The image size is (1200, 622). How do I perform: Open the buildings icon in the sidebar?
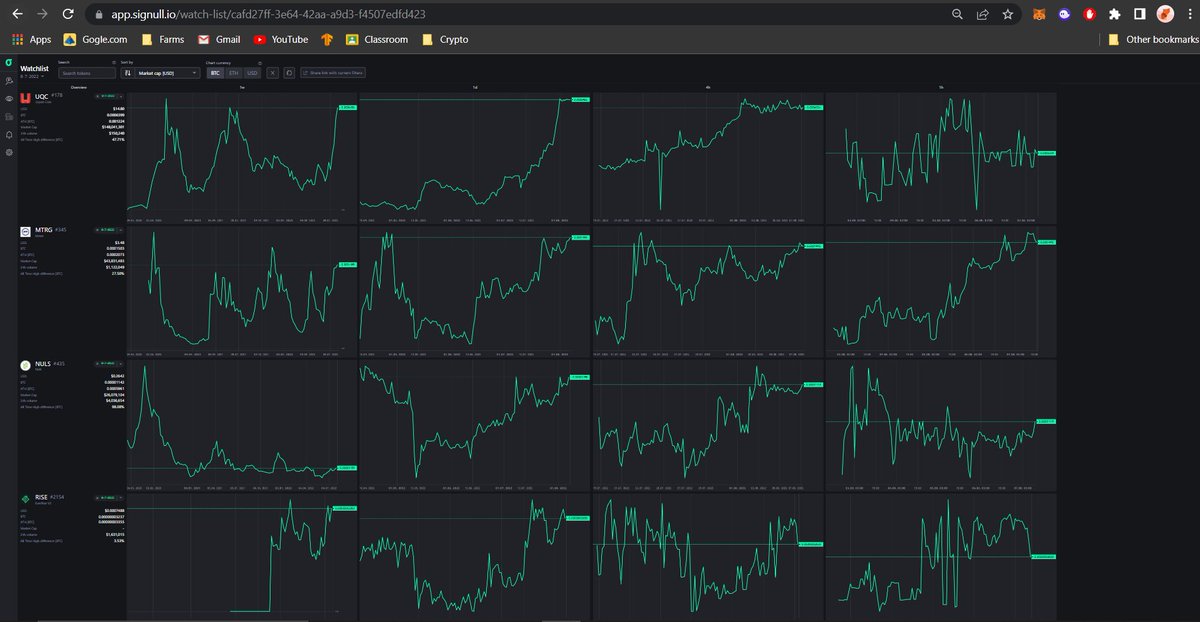click(8, 116)
